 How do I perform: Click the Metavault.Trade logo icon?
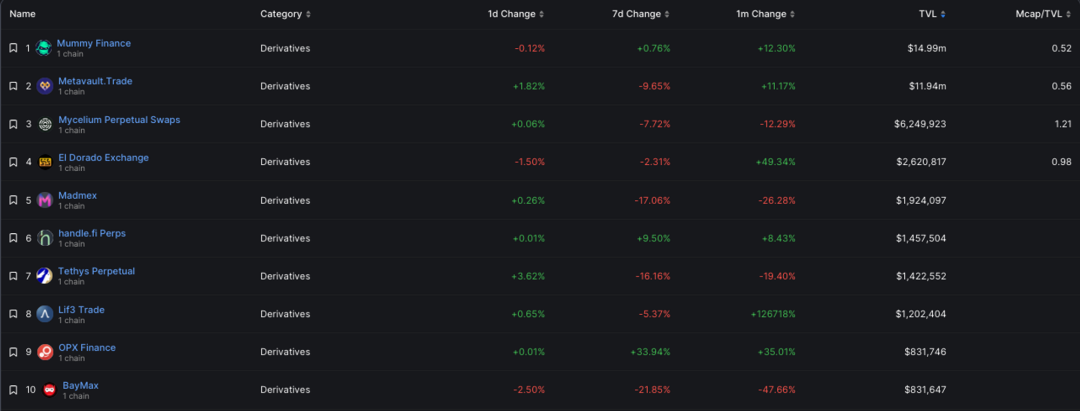tap(45, 86)
